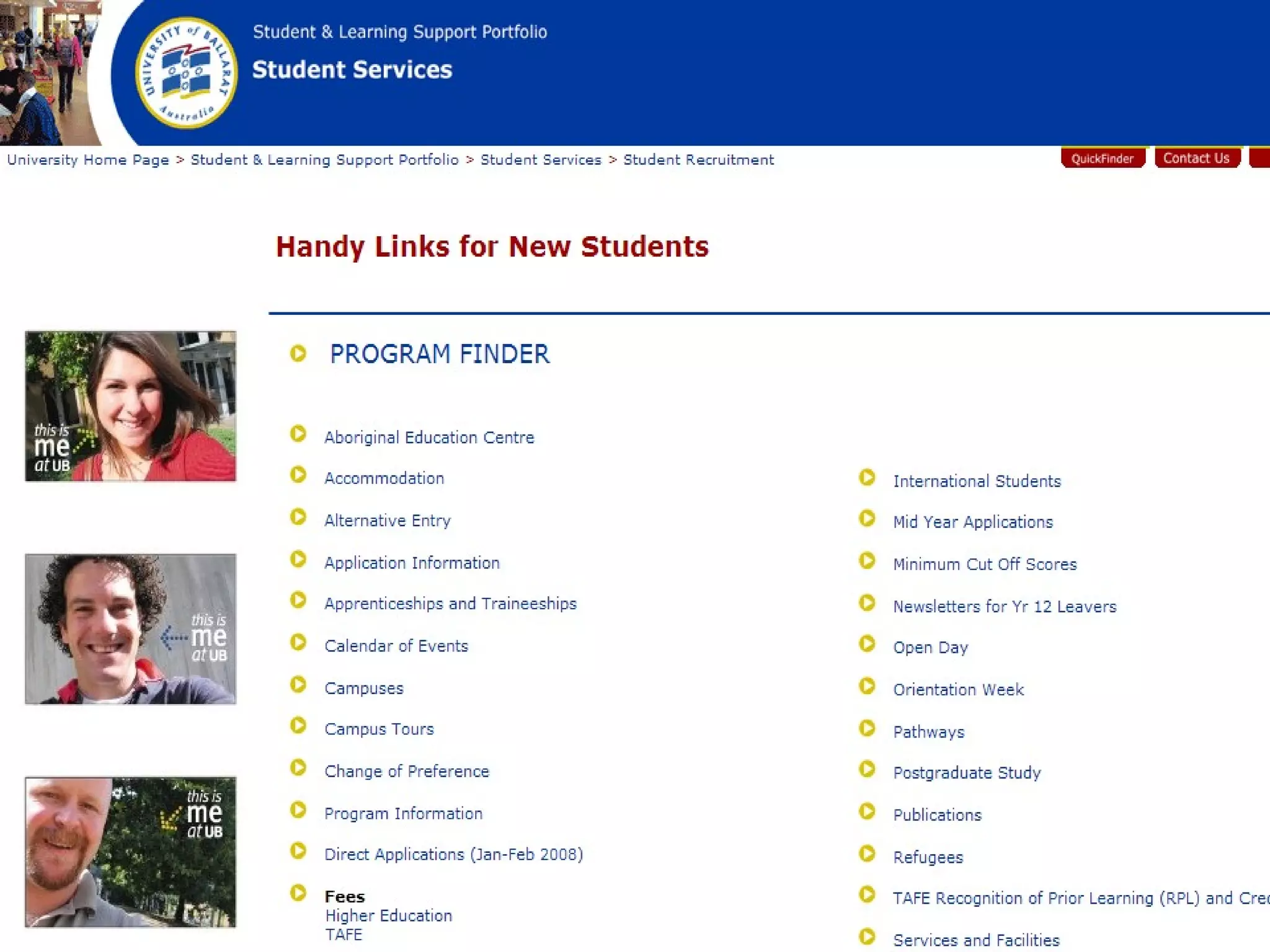Image resolution: width=1270 pixels, height=952 pixels.
Task: Open Direct Applications (Jan-Feb 2008) link
Action: pyautogui.click(x=453, y=855)
